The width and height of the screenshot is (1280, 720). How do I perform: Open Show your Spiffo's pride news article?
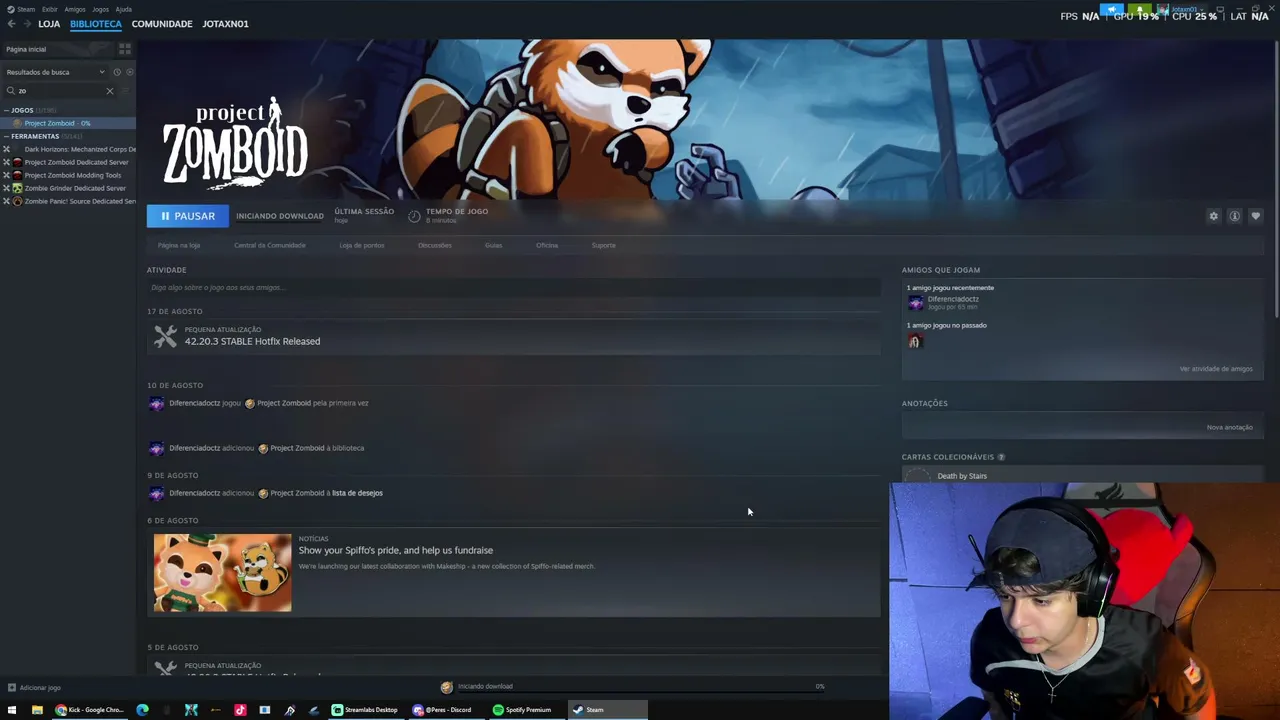point(395,550)
